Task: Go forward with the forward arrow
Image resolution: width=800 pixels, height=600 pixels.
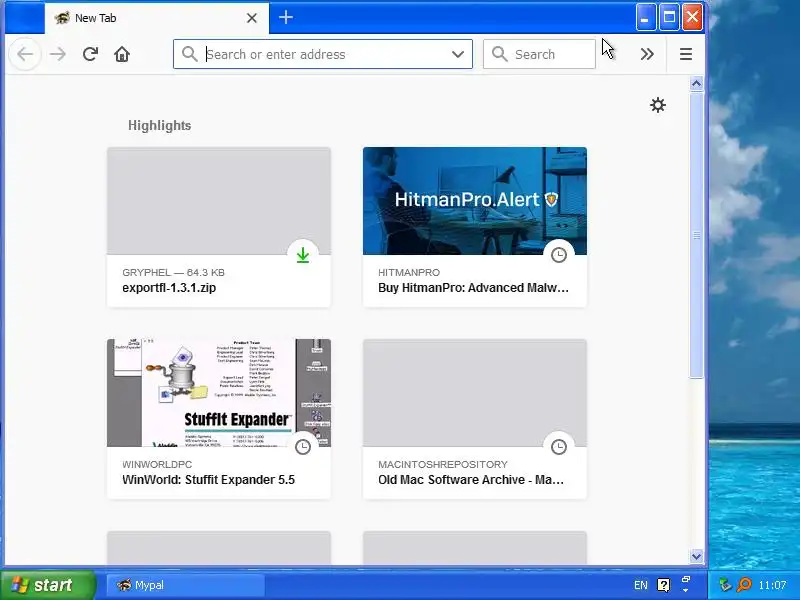Action: (x=58, y=54)
